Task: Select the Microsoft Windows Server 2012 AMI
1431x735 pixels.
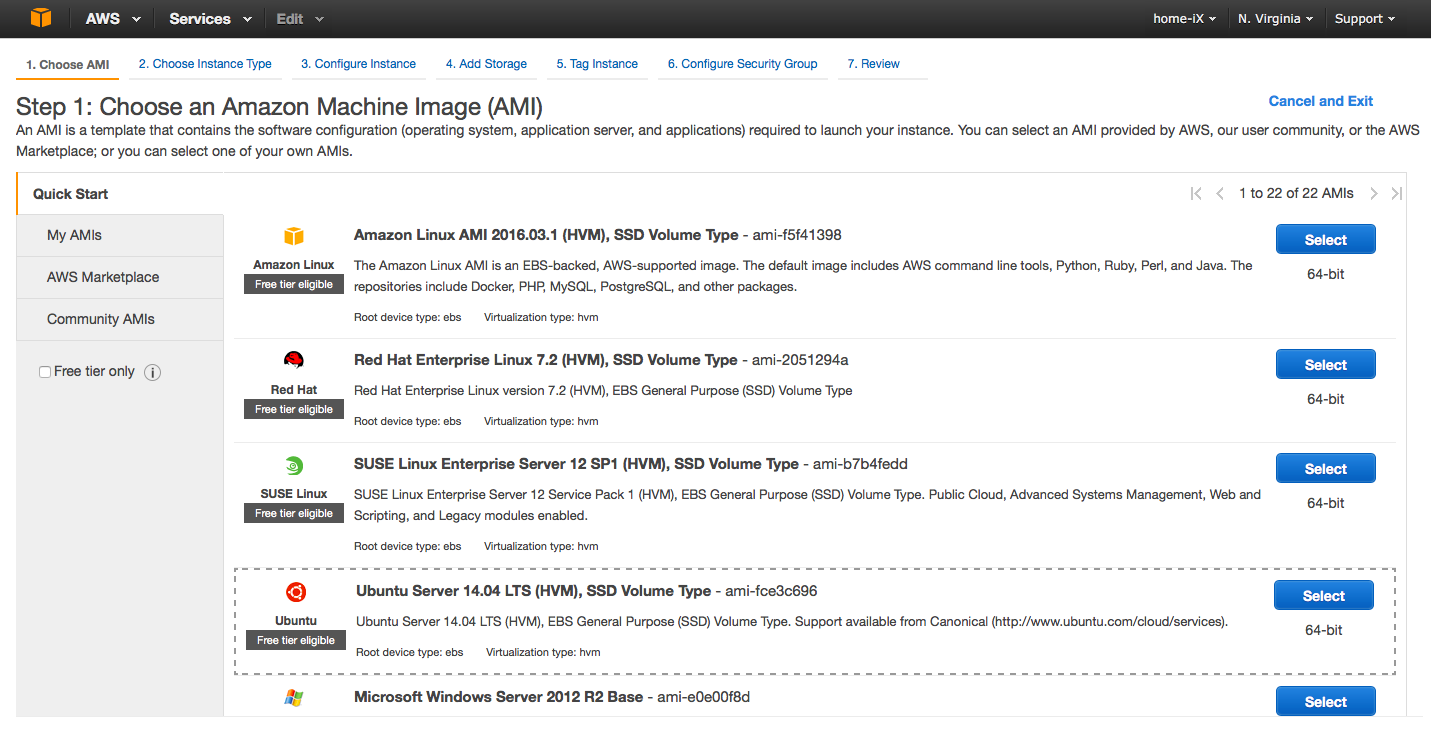Action: tap(1326, 701)
